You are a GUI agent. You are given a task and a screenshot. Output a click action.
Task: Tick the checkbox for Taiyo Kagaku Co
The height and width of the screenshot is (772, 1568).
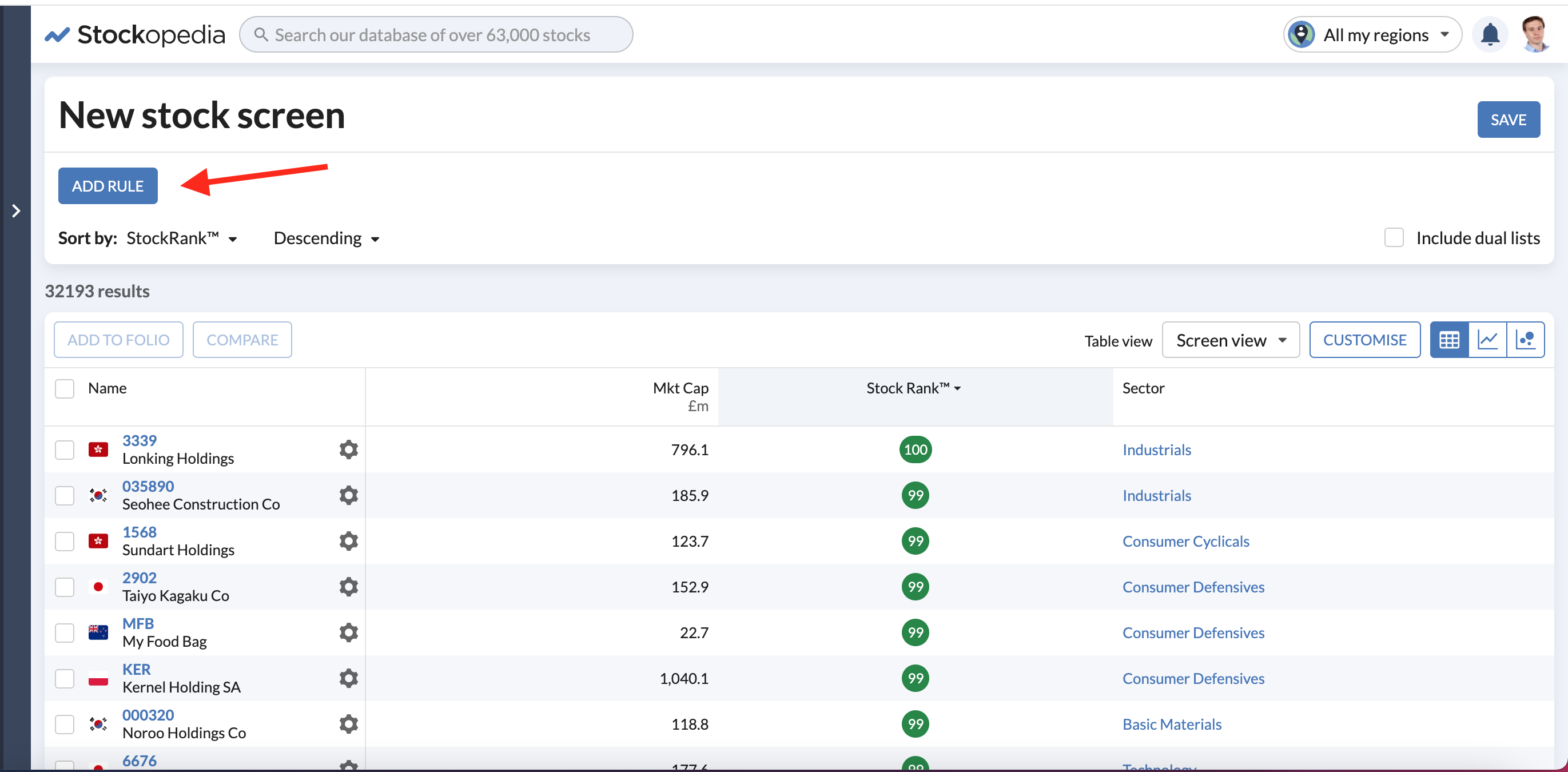click(x=65, y=586)
